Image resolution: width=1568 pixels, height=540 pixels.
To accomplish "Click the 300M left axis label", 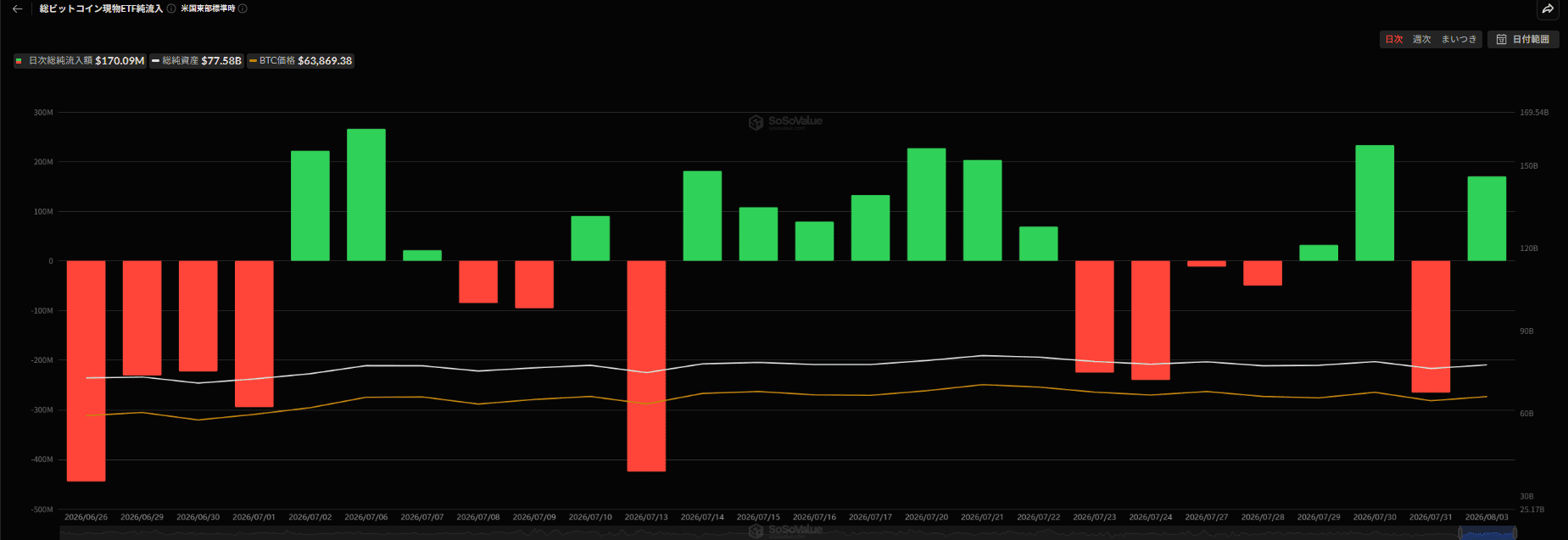I will tap(43, 112).
